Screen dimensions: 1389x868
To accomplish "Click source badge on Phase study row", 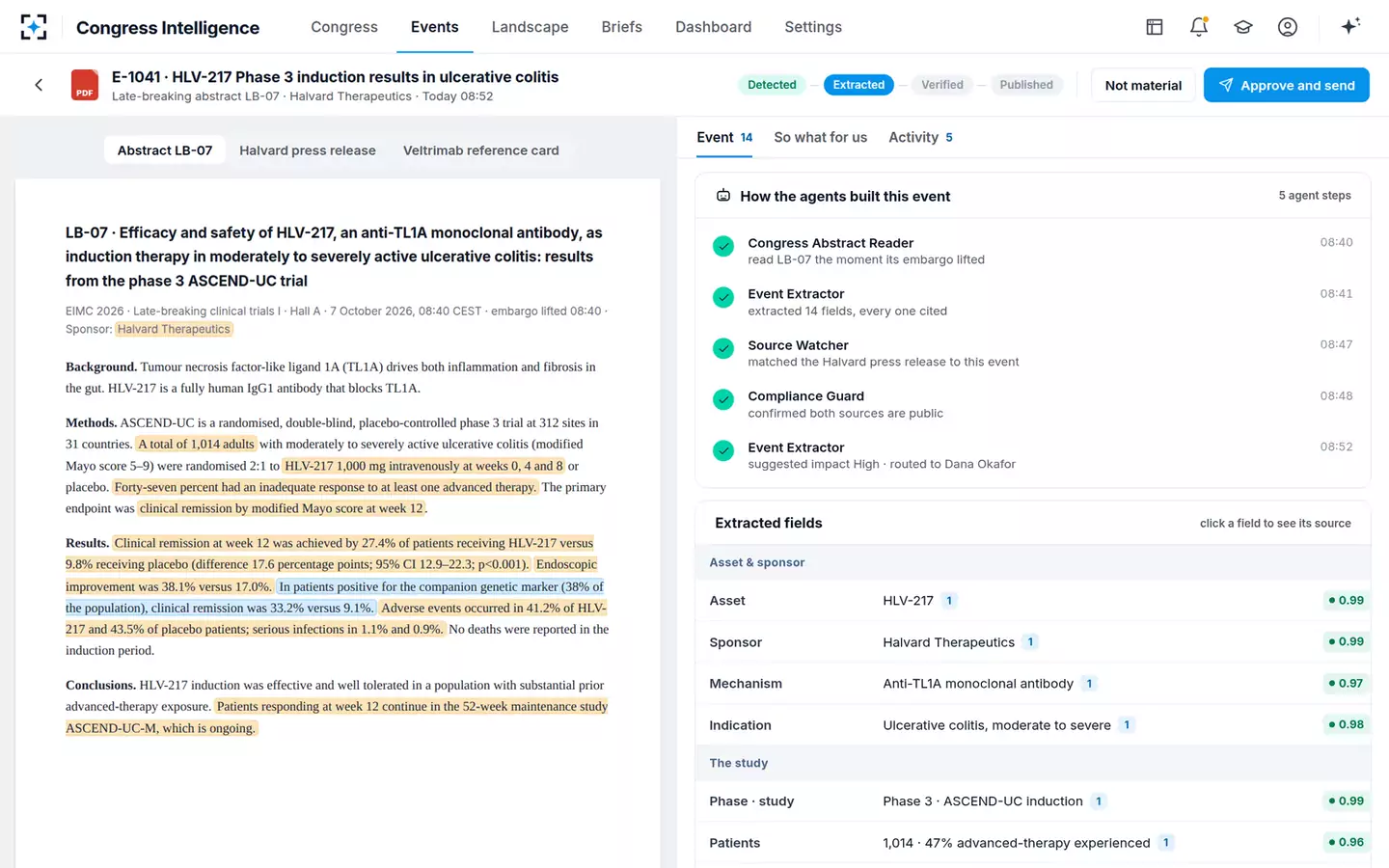I will [x=1099, y=801].
